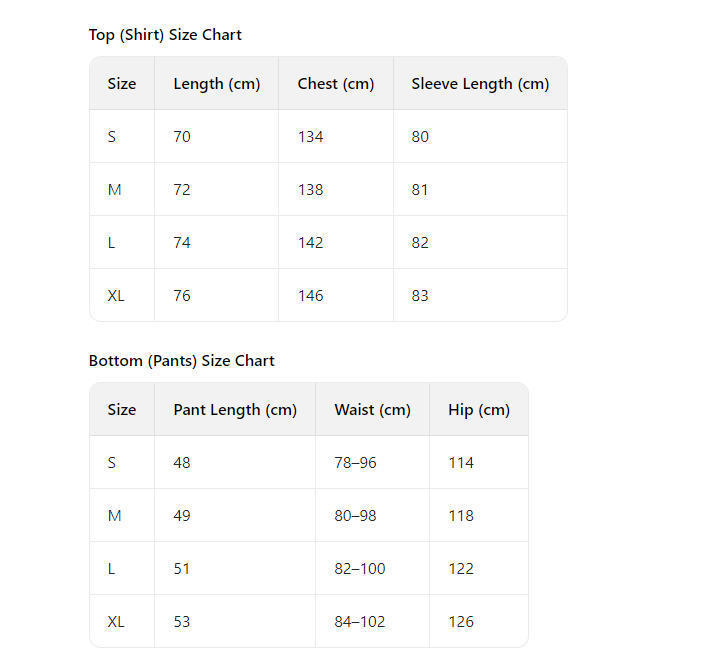The height and width of the screenshot is (661, 709).
Task: Click the Top (Shirt) Size Chart heading
Action: [165, 35]
